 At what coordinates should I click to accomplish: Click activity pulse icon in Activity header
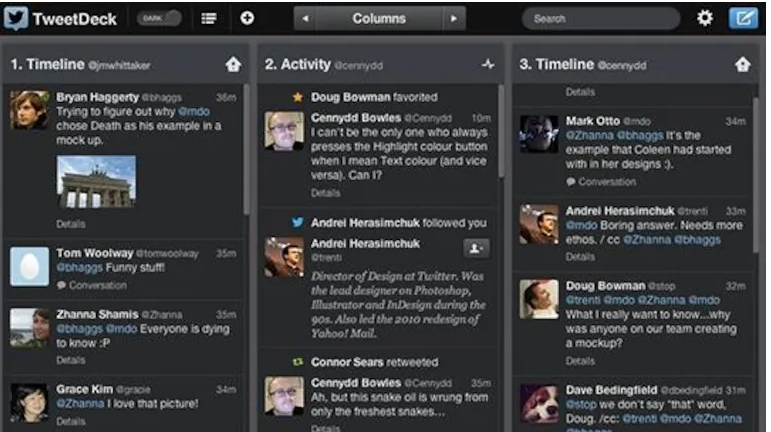click(x=488, y=64)
